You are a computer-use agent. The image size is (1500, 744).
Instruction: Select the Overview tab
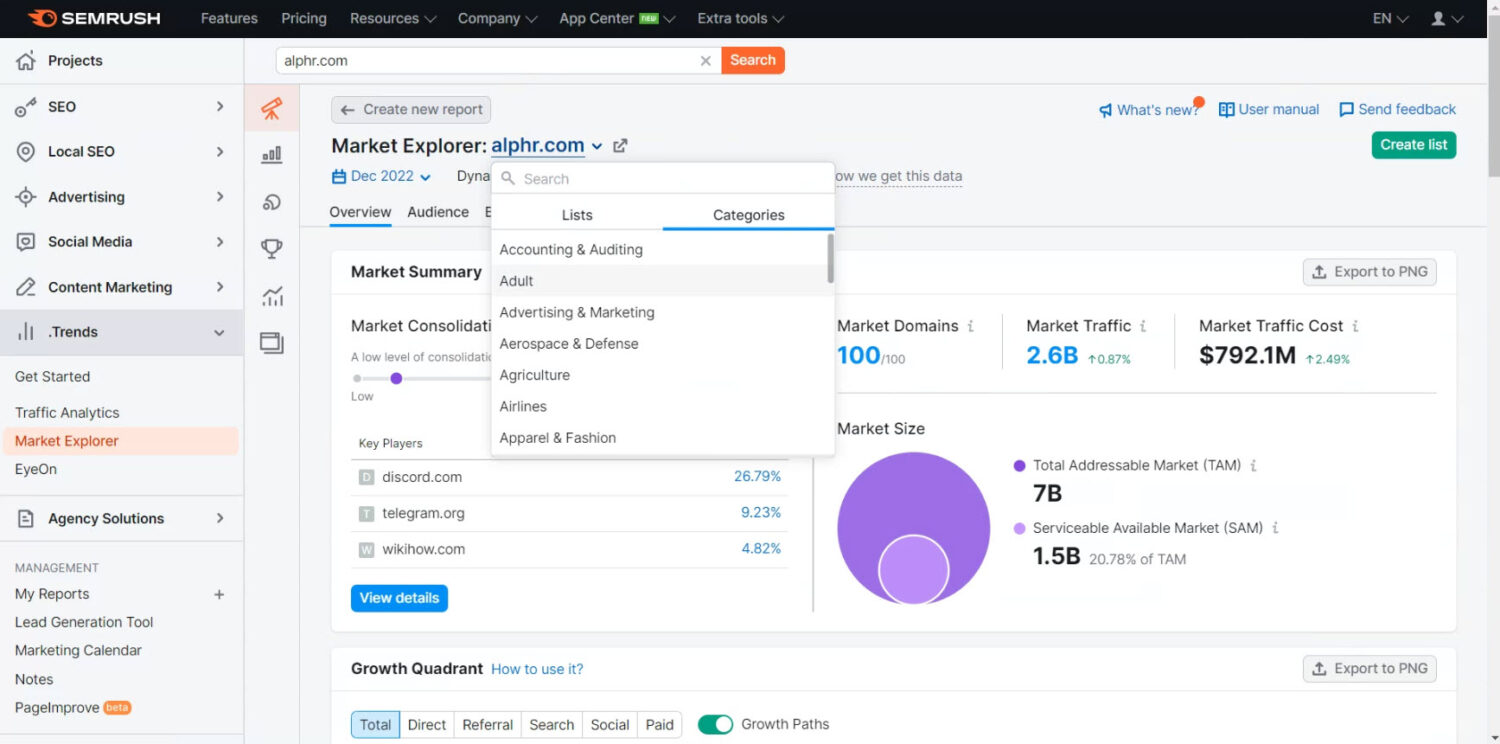coord(360,212)
